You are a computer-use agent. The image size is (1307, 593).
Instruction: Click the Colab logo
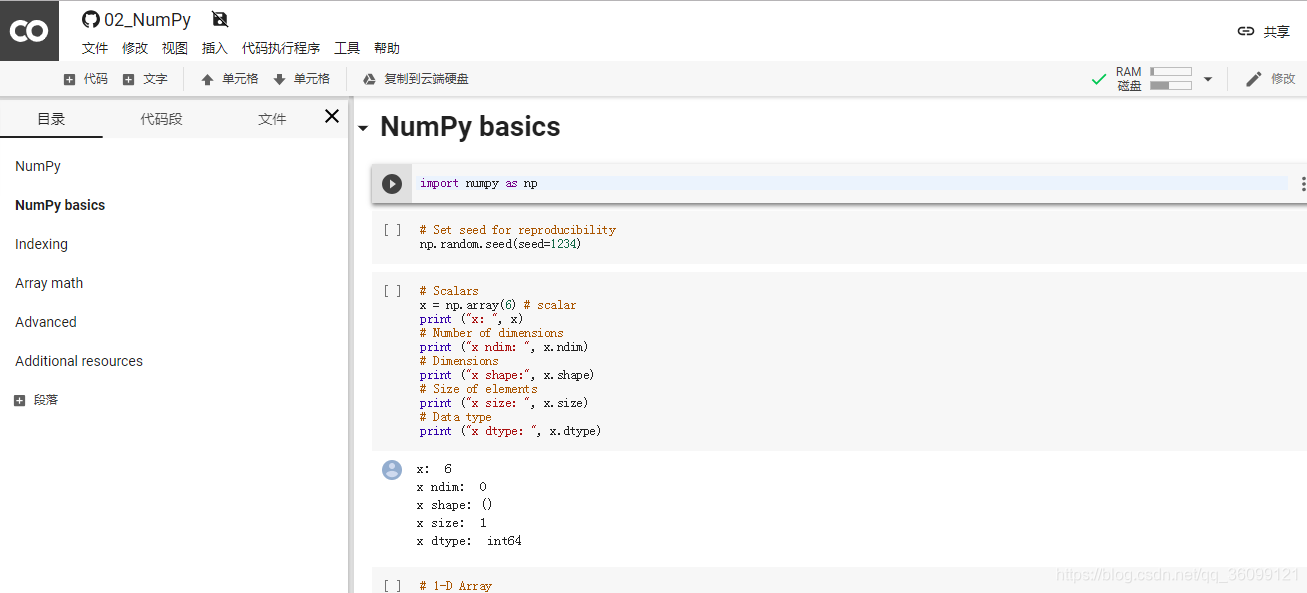[x=29, y=30]
